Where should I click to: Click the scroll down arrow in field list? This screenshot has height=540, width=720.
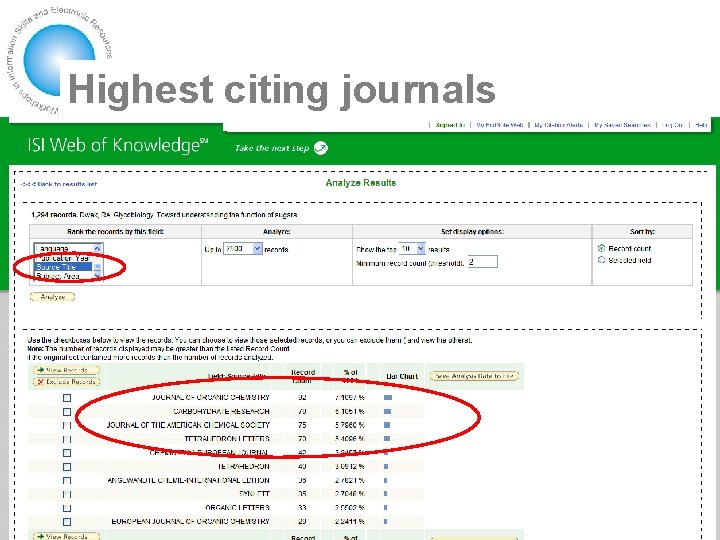pos(97,276)
